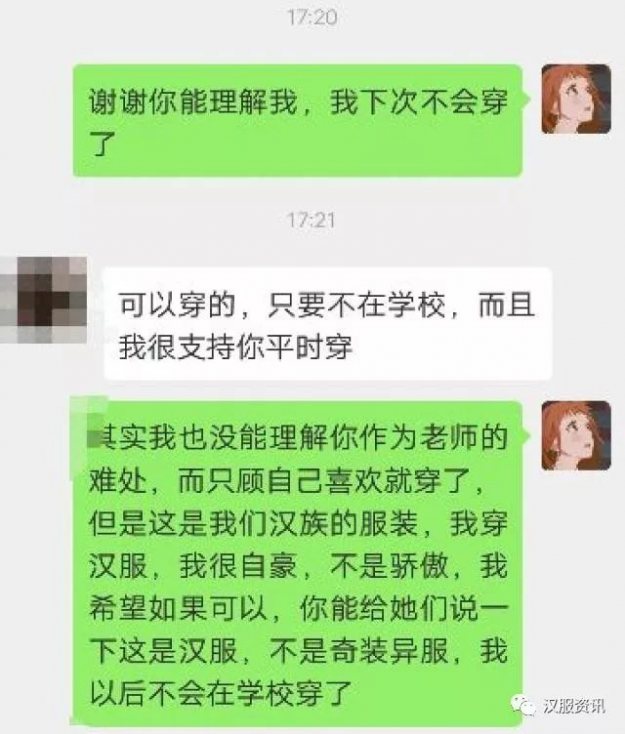Click the WeChat logo in the watermark

[523, 705]
